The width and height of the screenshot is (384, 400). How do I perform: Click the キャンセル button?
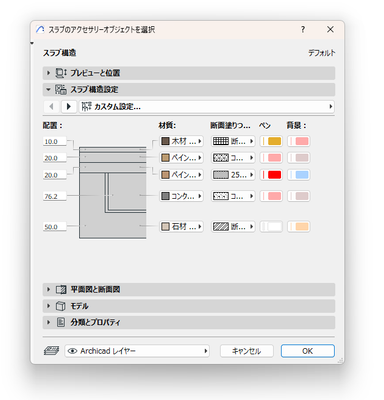pyautogui.click(x=247, y=351)
